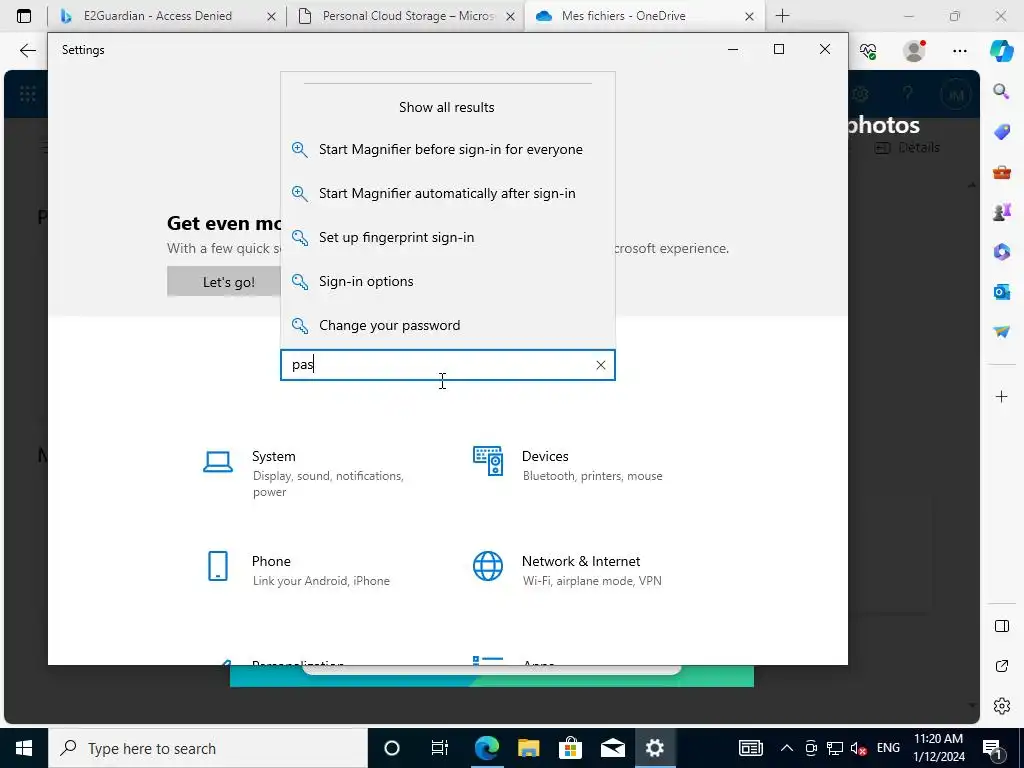This screenshot has width=1024, height=768.
Task: Open Edge sidebar Tools briefcase icon
Action: 1001,172
